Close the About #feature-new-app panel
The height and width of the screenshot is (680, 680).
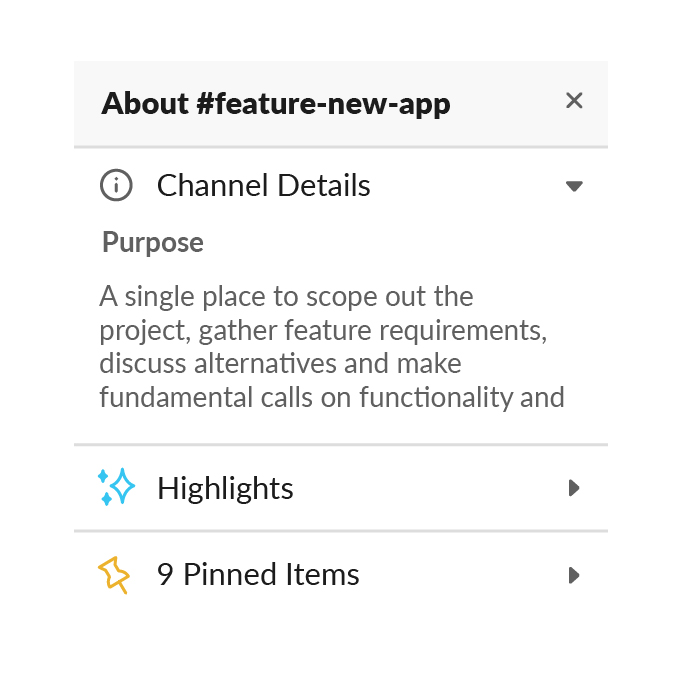574,101
